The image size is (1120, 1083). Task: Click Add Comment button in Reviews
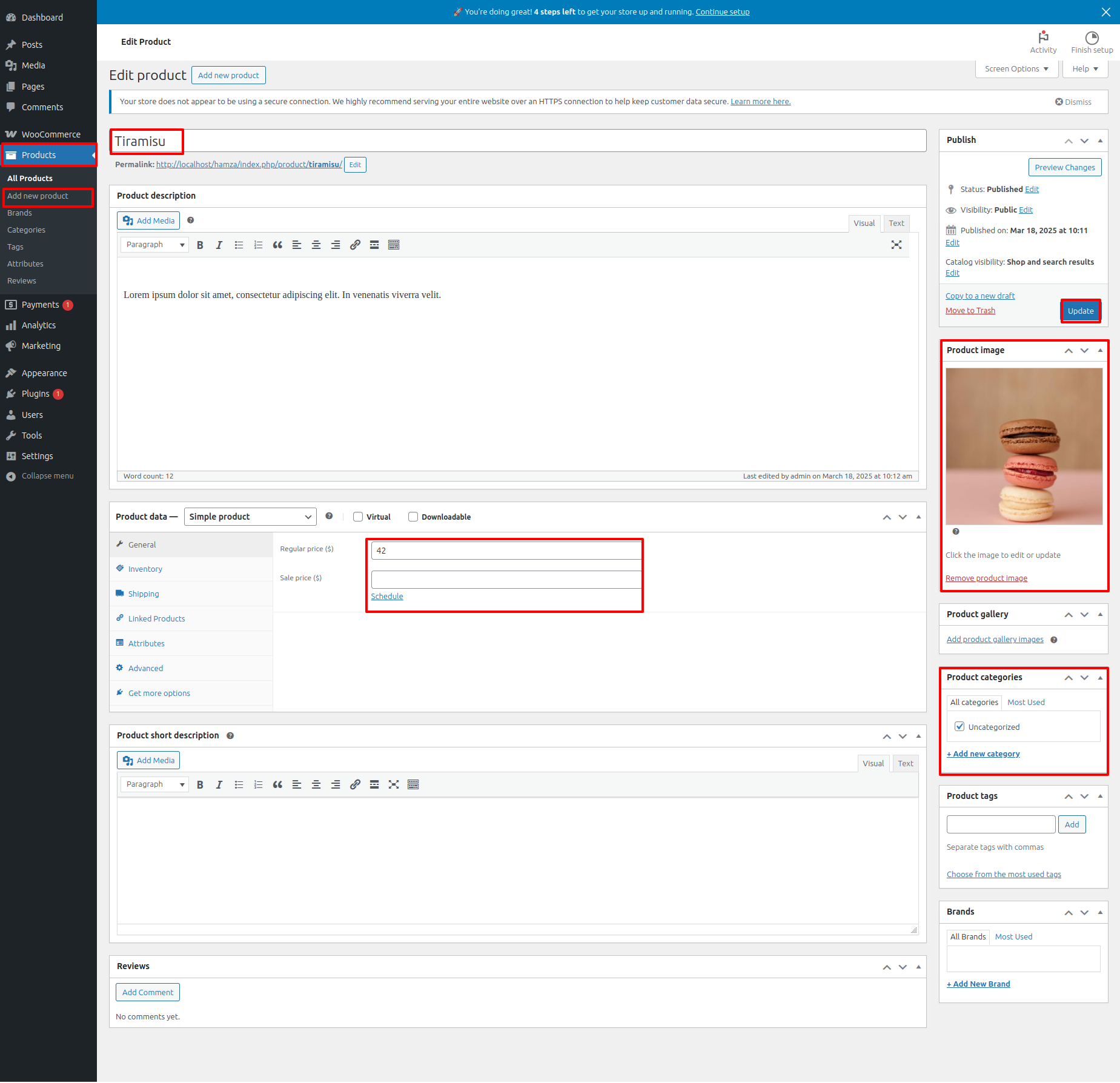(148, 992)
